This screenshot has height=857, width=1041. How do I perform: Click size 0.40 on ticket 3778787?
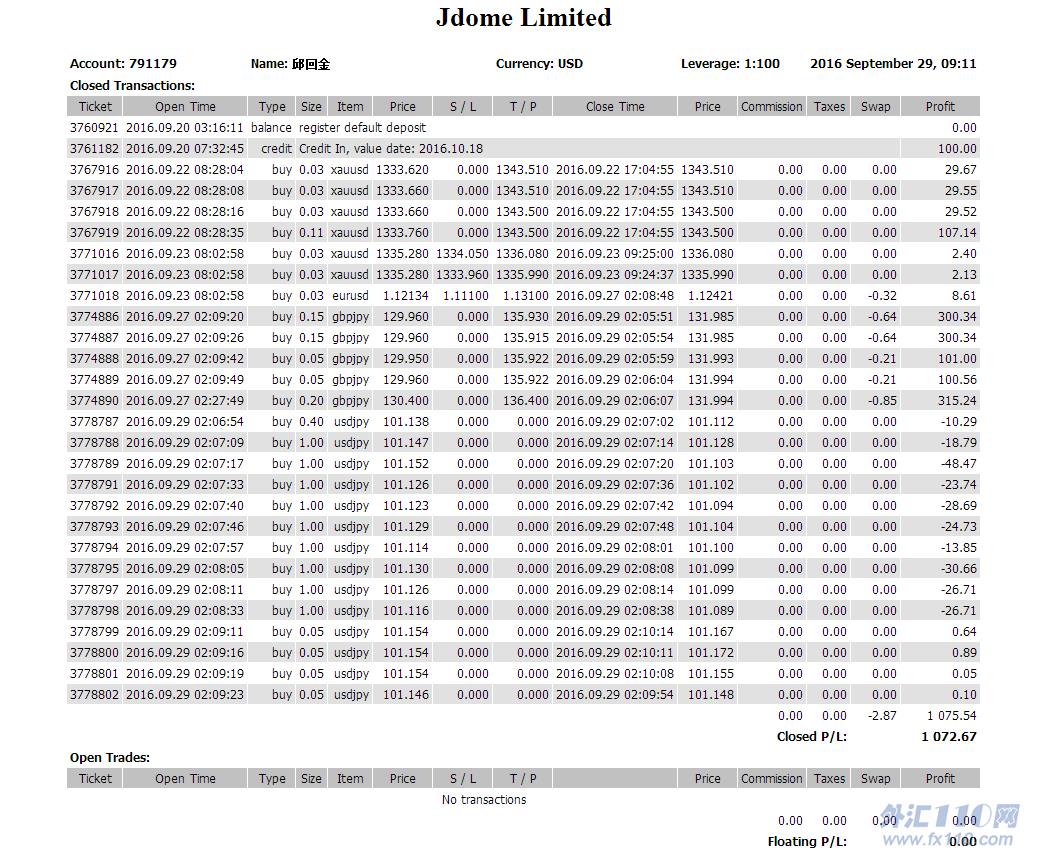311,422
